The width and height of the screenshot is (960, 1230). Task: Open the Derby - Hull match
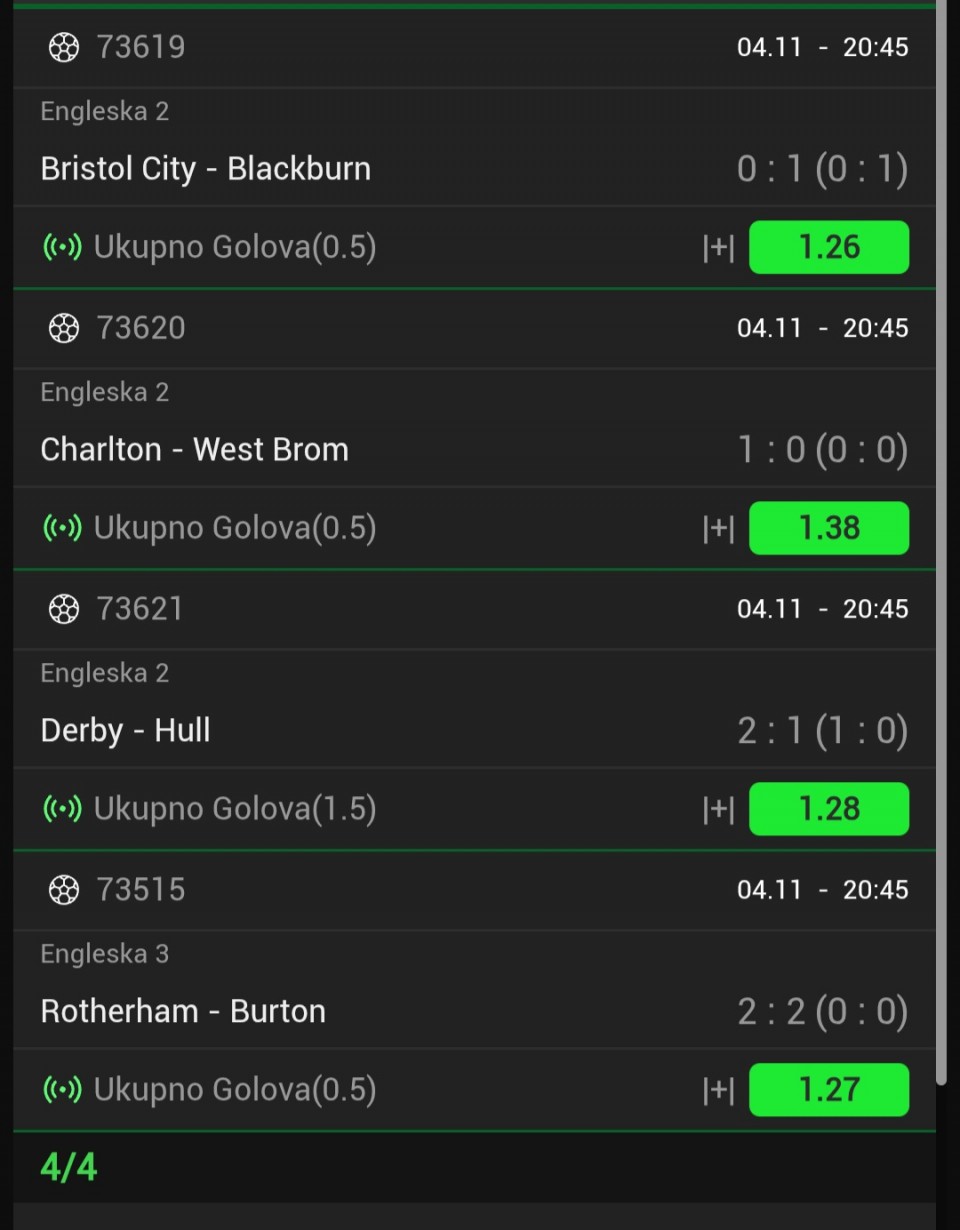tap(126, 730)
